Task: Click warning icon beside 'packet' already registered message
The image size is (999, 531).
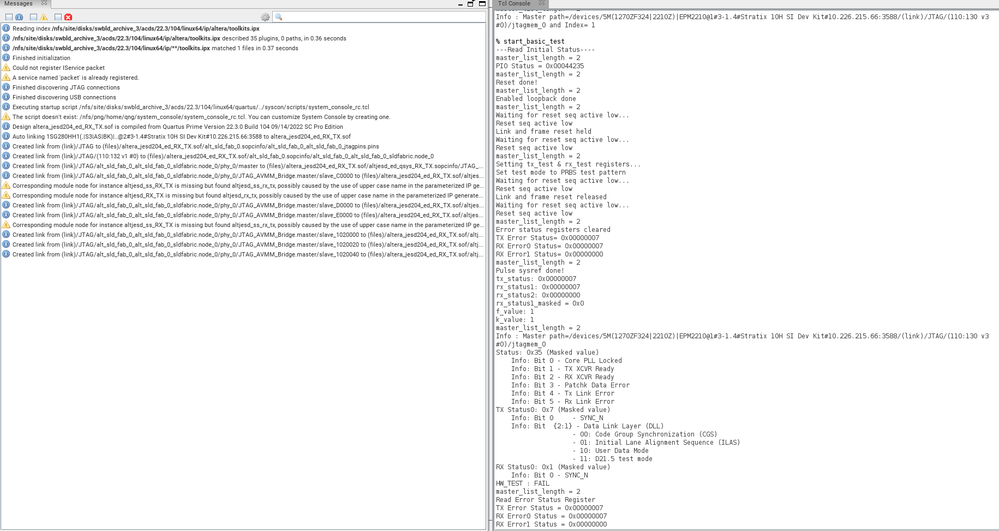Action: [6, 77]
